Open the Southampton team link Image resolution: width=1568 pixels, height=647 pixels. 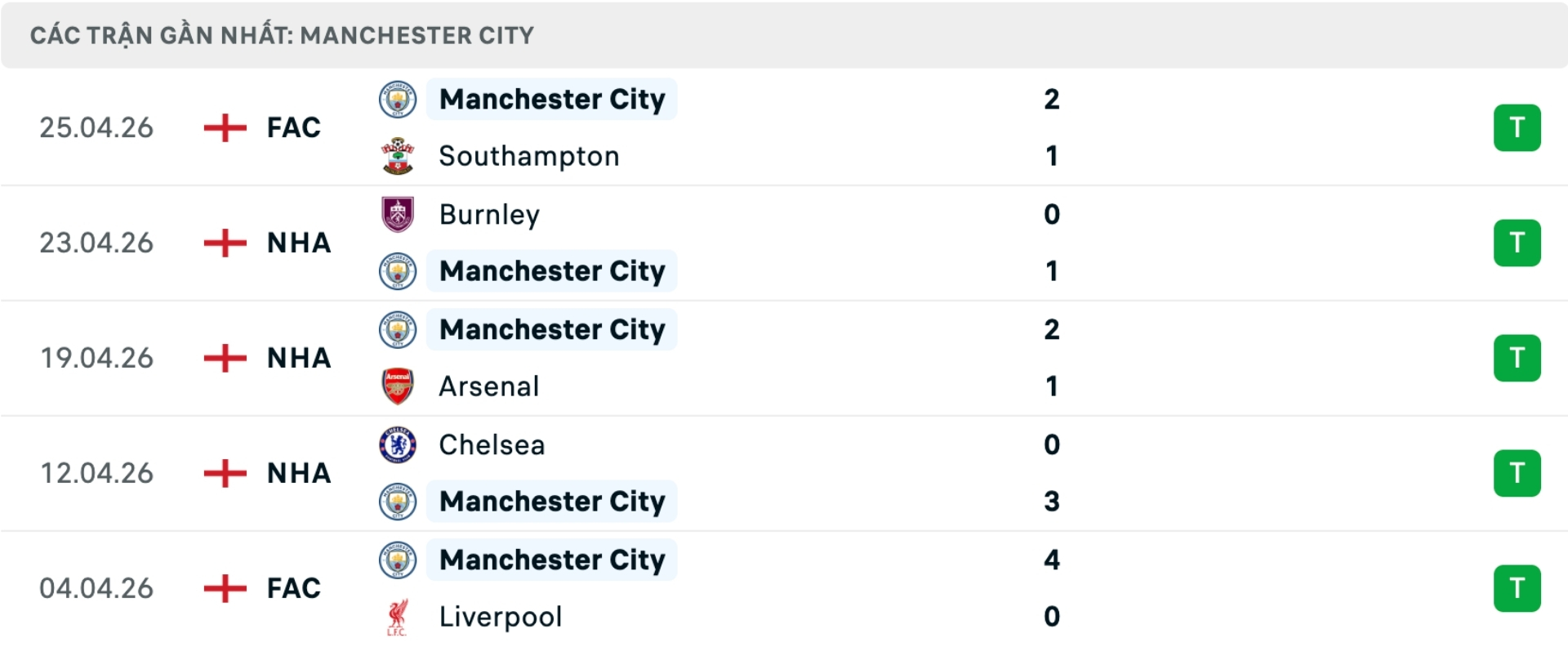click(529, 156)
